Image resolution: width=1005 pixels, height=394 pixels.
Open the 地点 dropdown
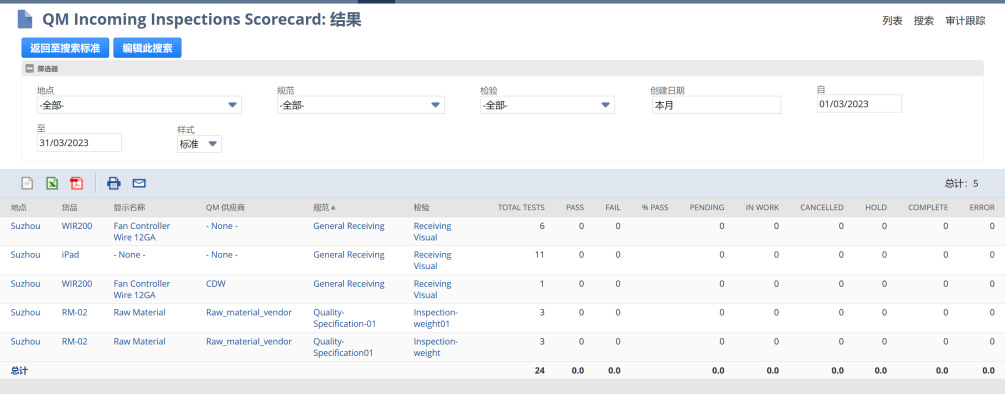pos(139,105)
